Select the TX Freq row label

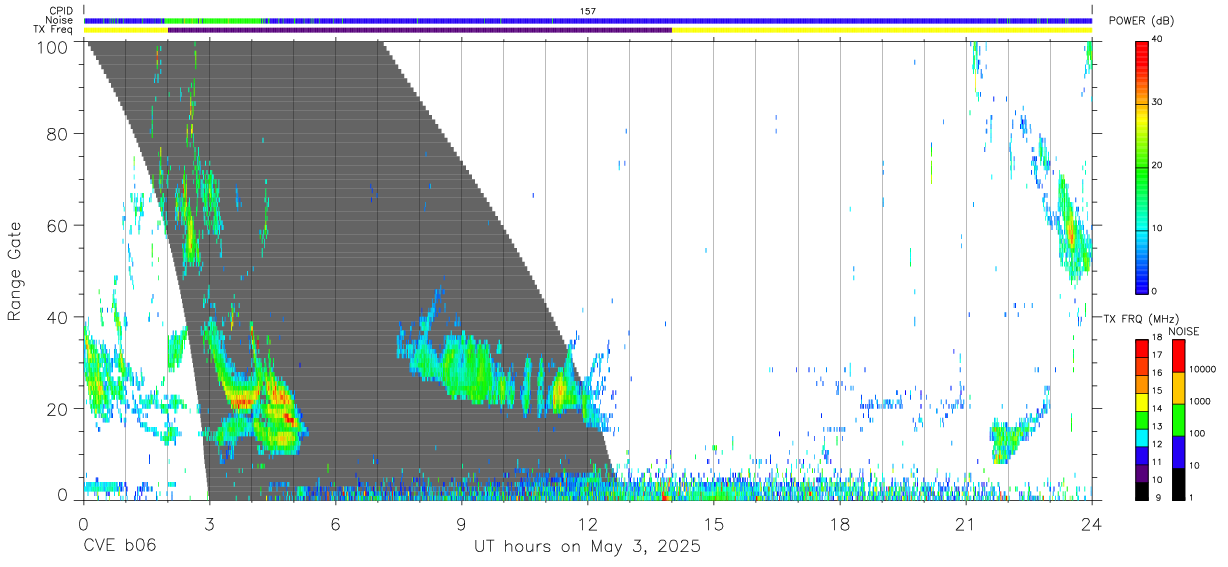coord(55,30)
